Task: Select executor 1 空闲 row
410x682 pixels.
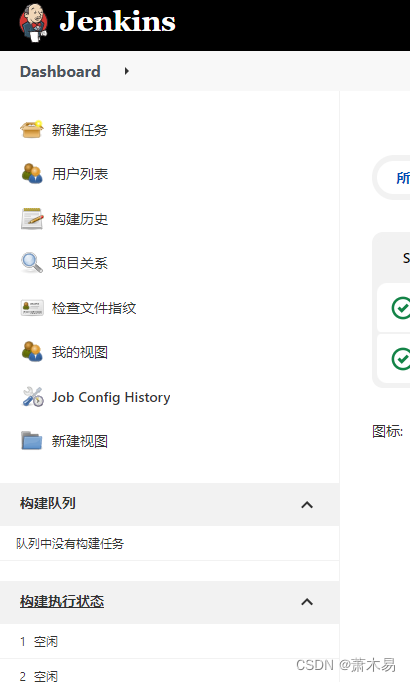Action: (170, 642)
